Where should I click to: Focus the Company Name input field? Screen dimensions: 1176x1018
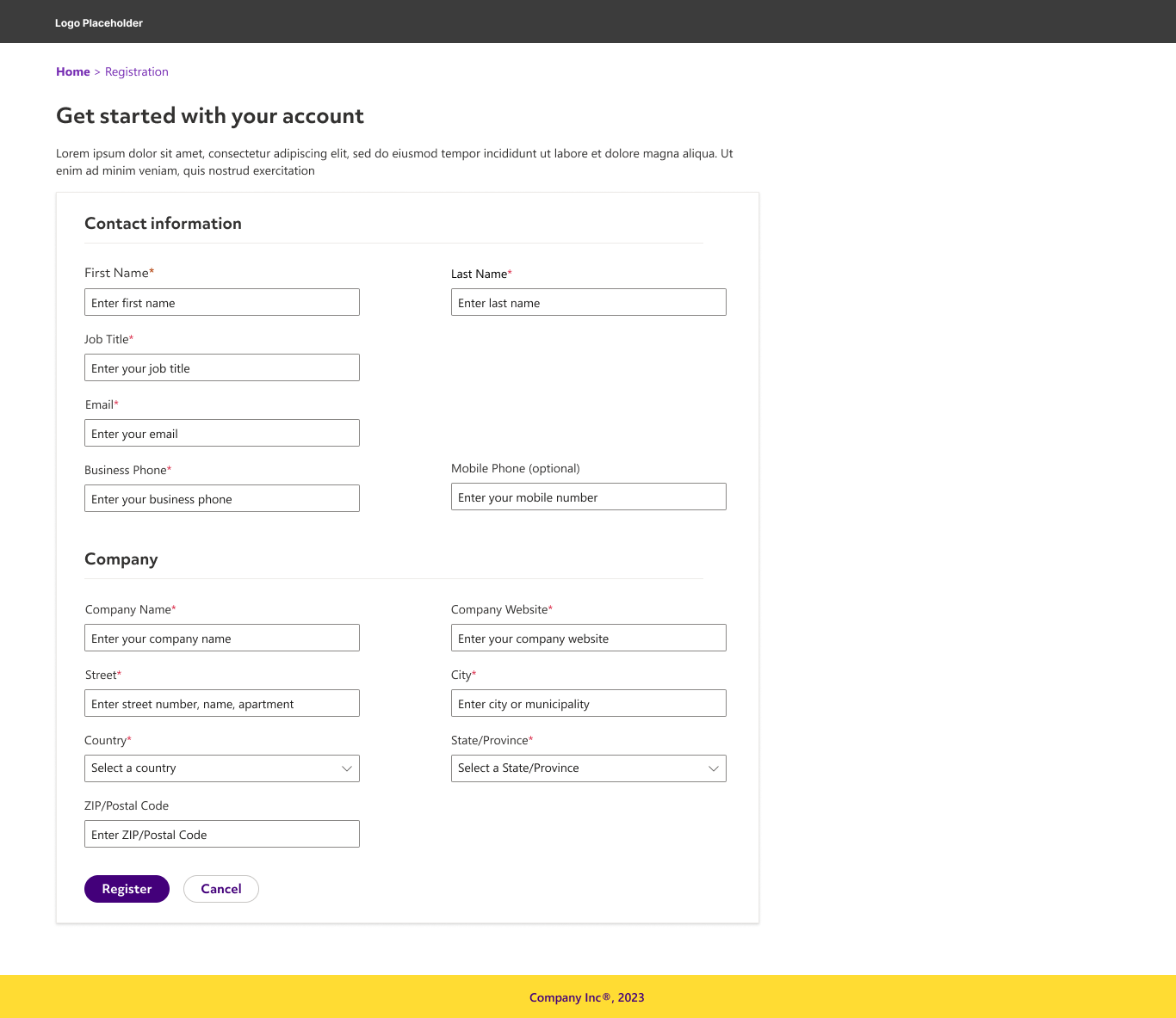tap(222, 638)
